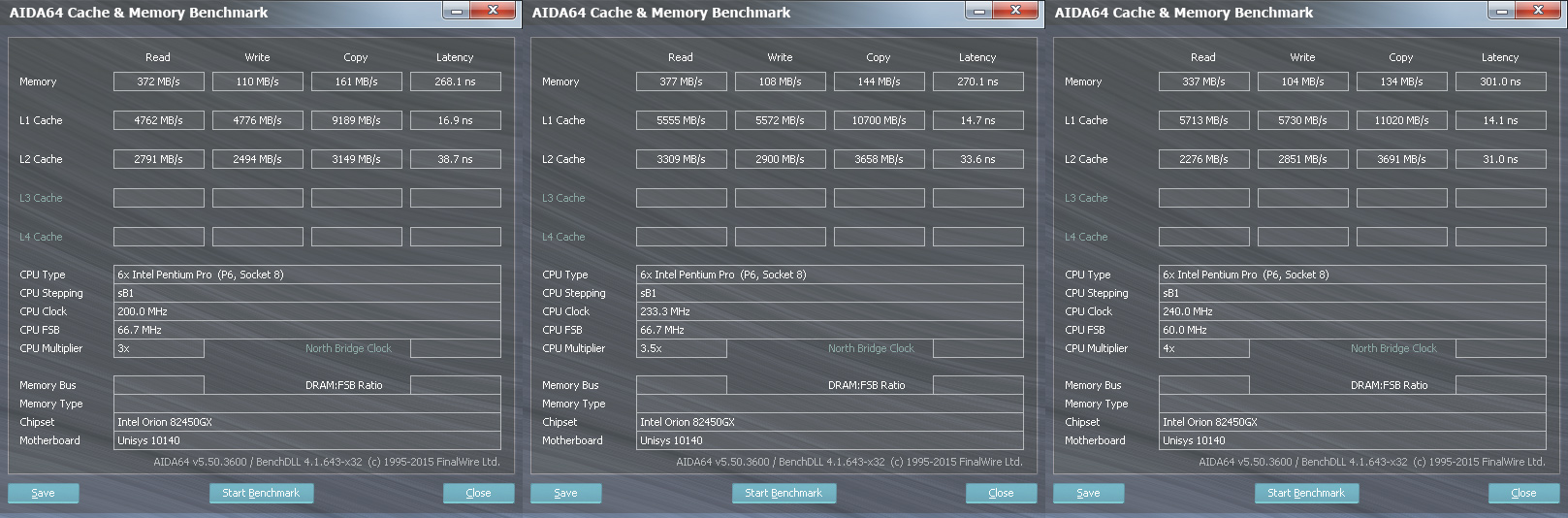Select the Memory Read field showing 372 MB/s
1568x518 pixels.
tap(159, 81)
